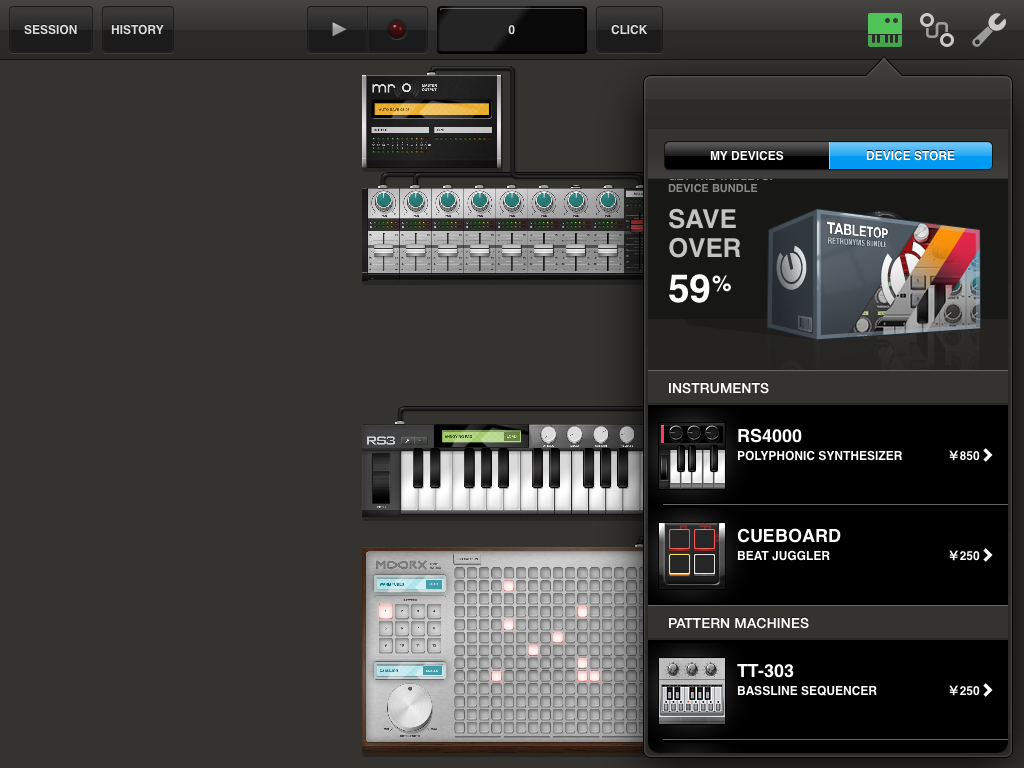Toggle the CLICK metronome
This screenshot has width=1024, height=768.
pos(629,29)
